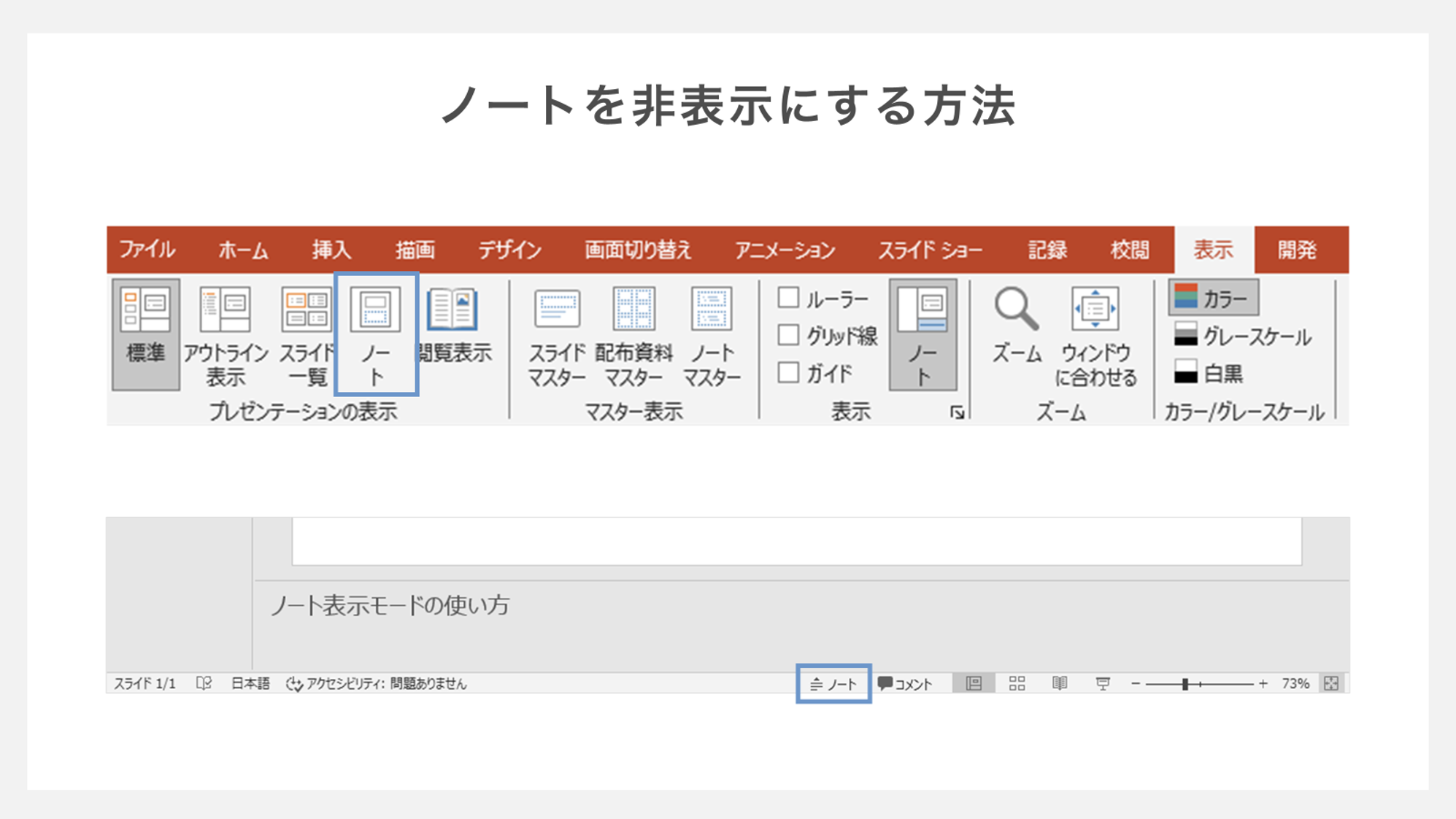Click ウィンドウに合わせる fit to window

click(x=1095, y=334)
